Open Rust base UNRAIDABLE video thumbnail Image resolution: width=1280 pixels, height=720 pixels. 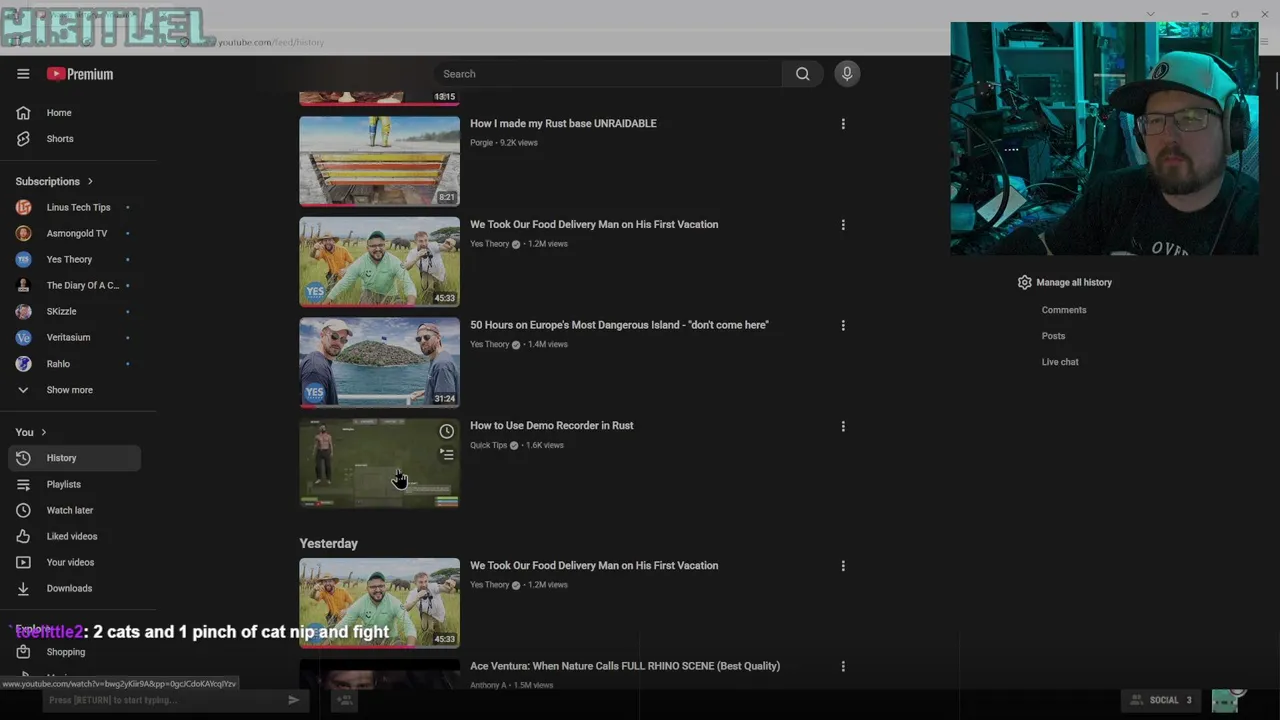point(380,161)
